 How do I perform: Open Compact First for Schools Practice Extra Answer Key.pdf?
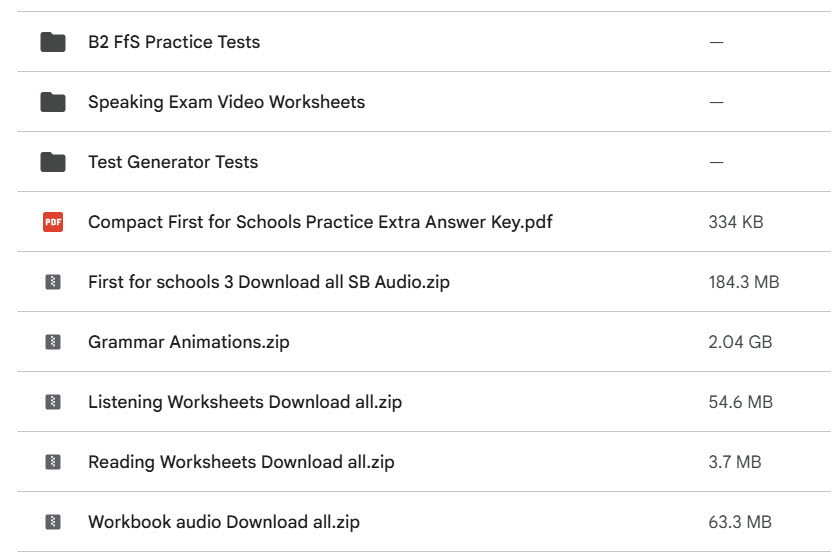(x=320, y=222)
